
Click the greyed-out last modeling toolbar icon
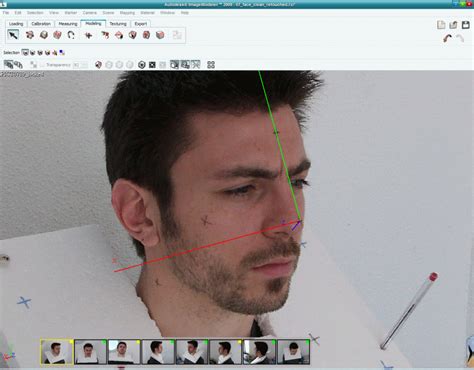tap(177, 35)
